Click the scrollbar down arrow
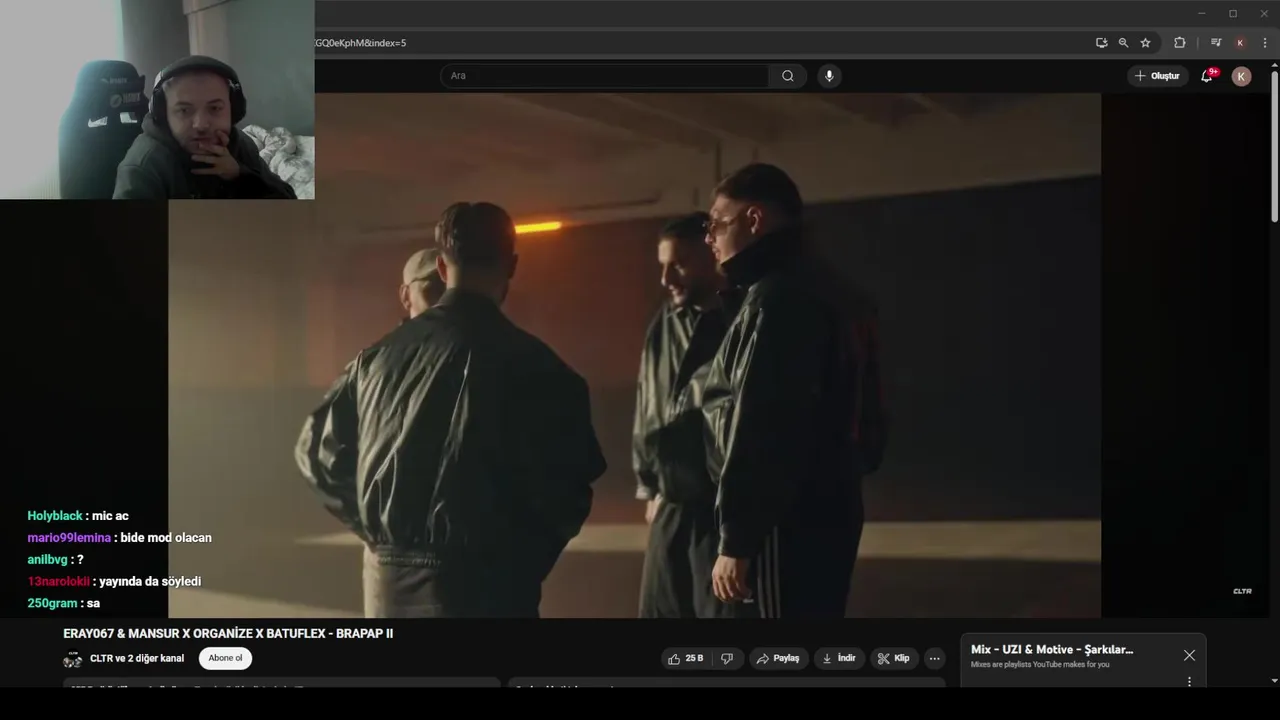 click(1274, 681)
